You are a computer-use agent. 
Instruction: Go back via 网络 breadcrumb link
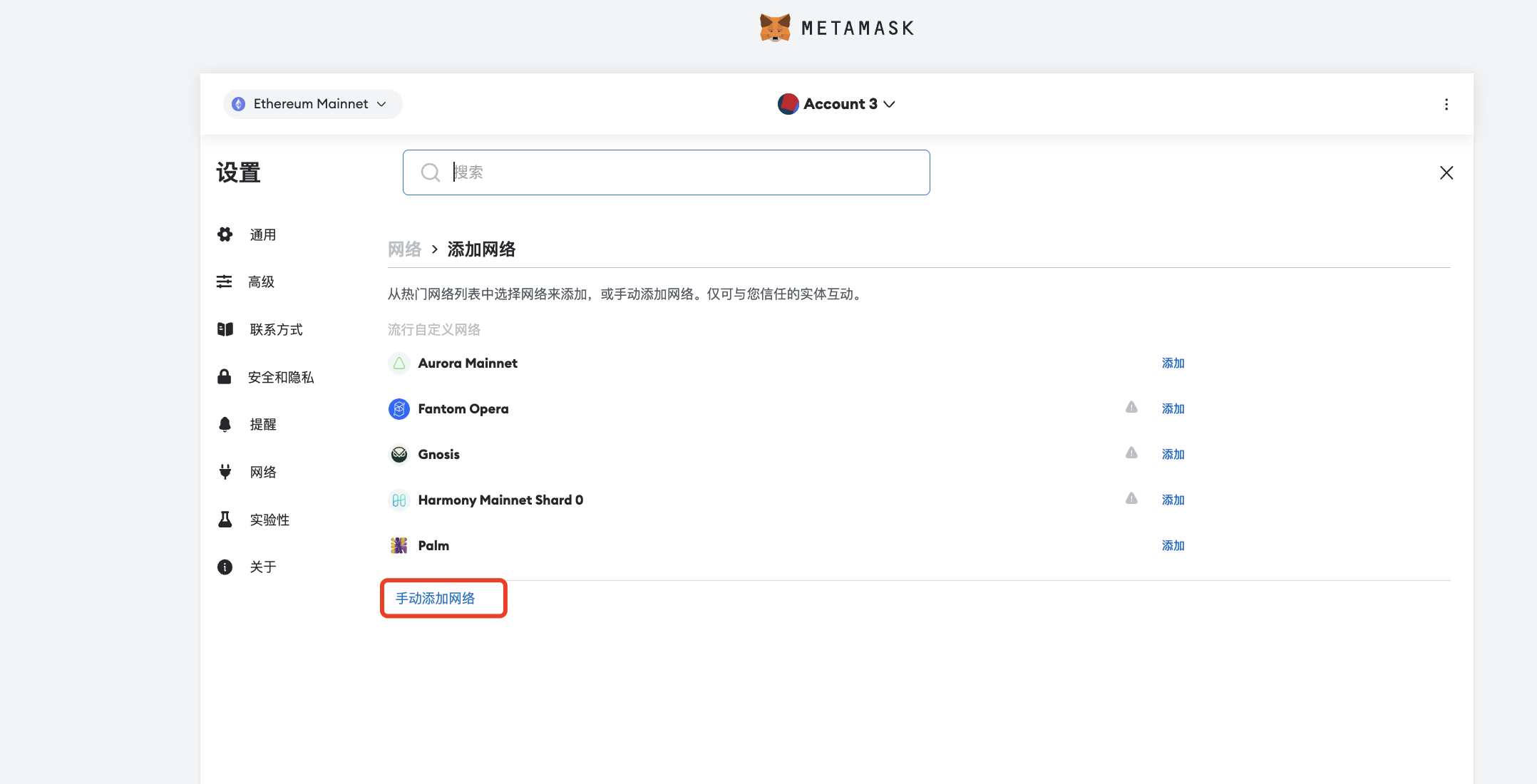(x=405, y=249)
